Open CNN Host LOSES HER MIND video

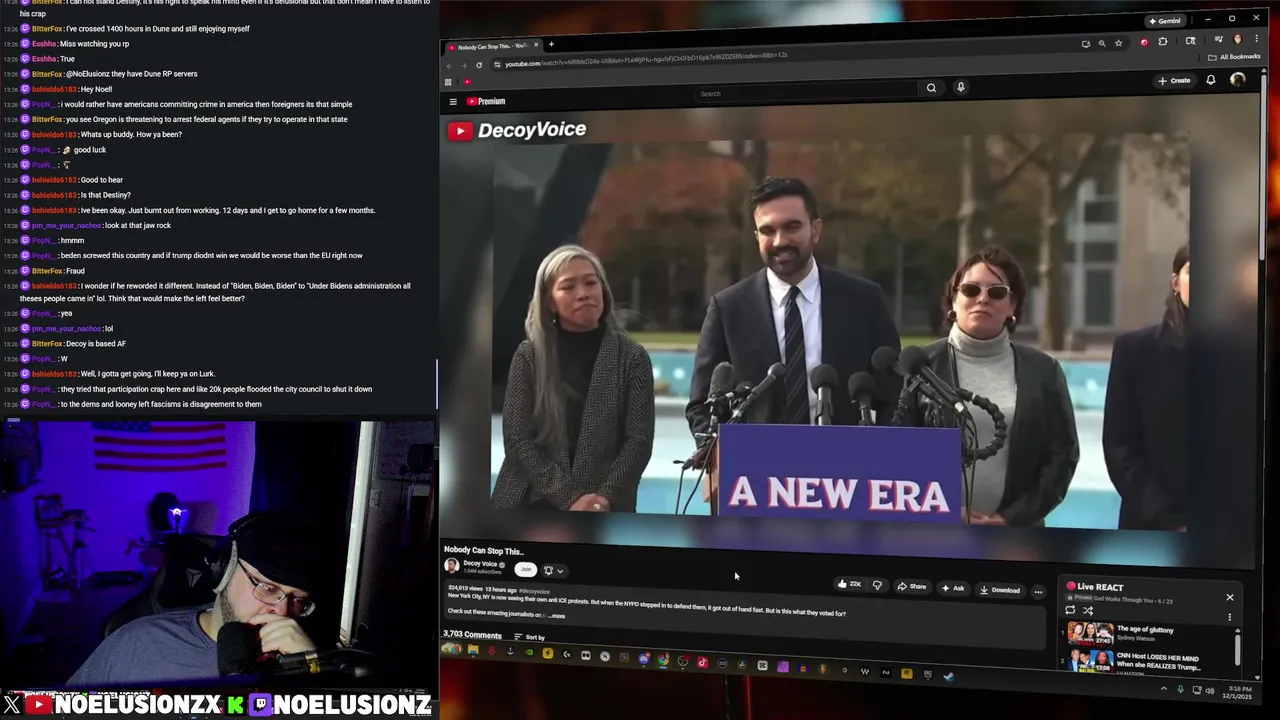1157,661
